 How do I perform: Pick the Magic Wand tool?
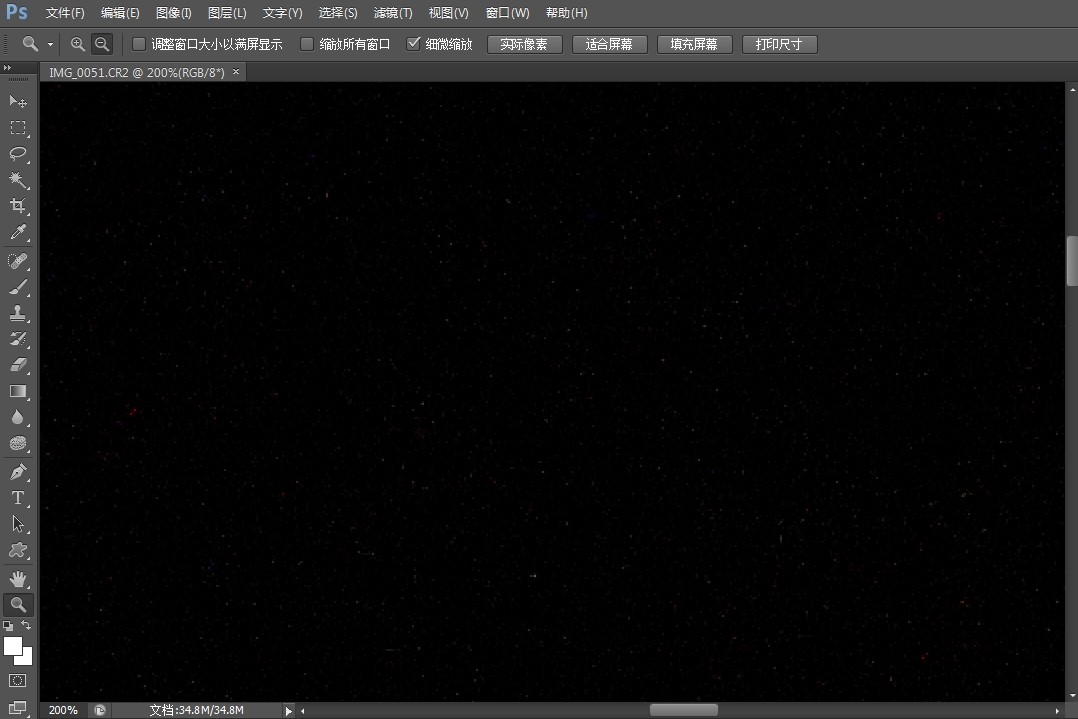18,180
